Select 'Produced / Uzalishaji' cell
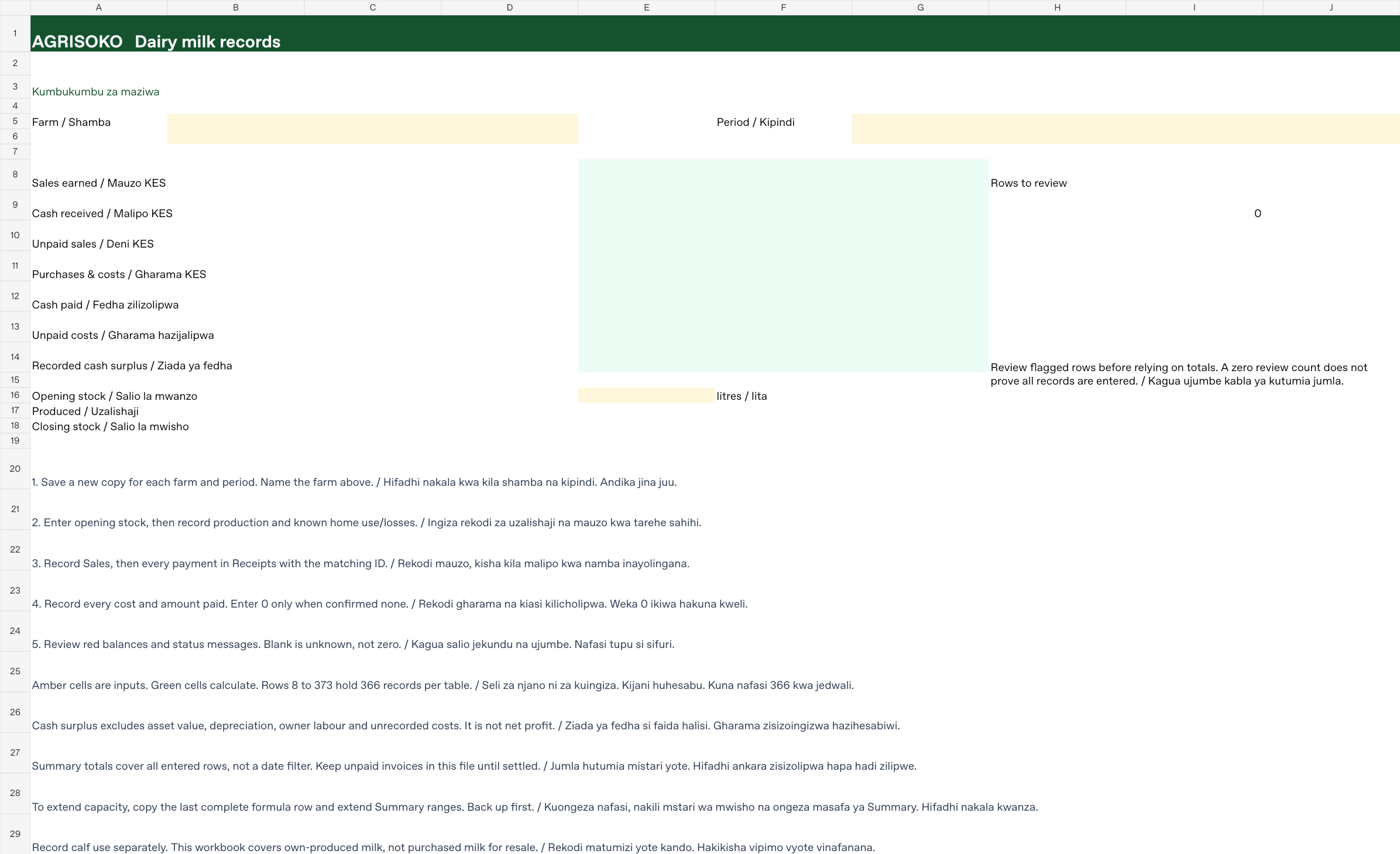The height and width of the screenshot is (854, 1400). (x=85, y=411)
